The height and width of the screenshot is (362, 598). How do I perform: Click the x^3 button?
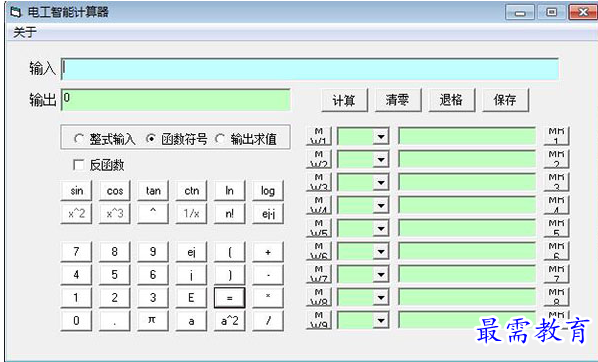pyautogui.click(x=115, y=214)
